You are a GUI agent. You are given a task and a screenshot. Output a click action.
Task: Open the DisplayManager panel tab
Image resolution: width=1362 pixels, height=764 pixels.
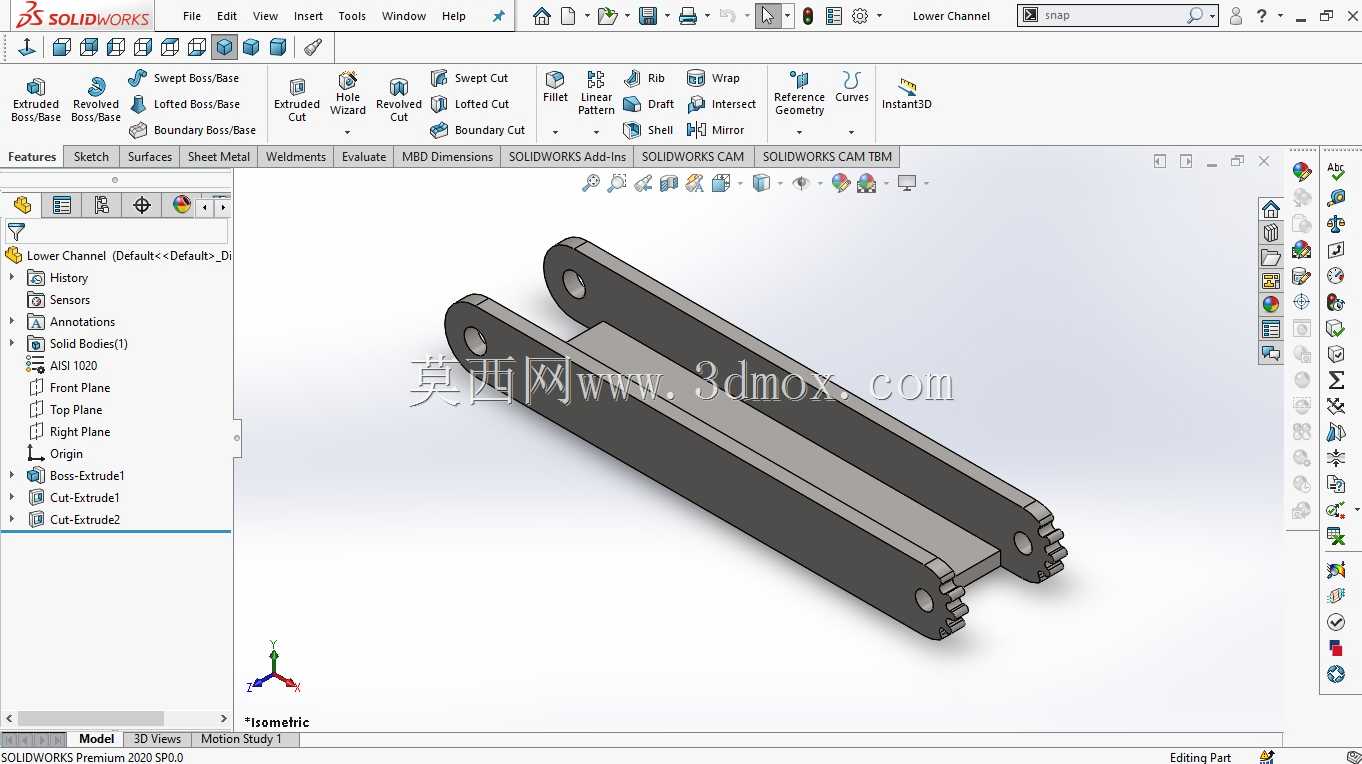pyautogui.click(x=182, y=205)
